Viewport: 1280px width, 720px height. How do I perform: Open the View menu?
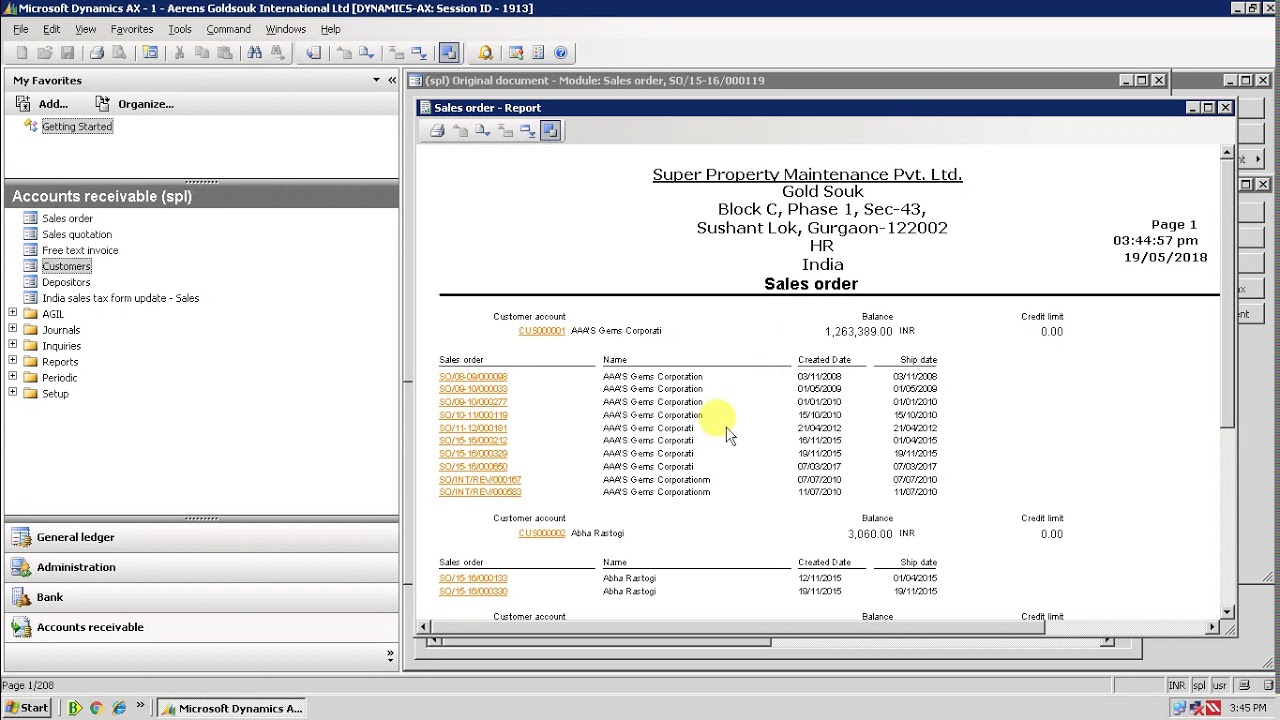click(x=85, y=29)
